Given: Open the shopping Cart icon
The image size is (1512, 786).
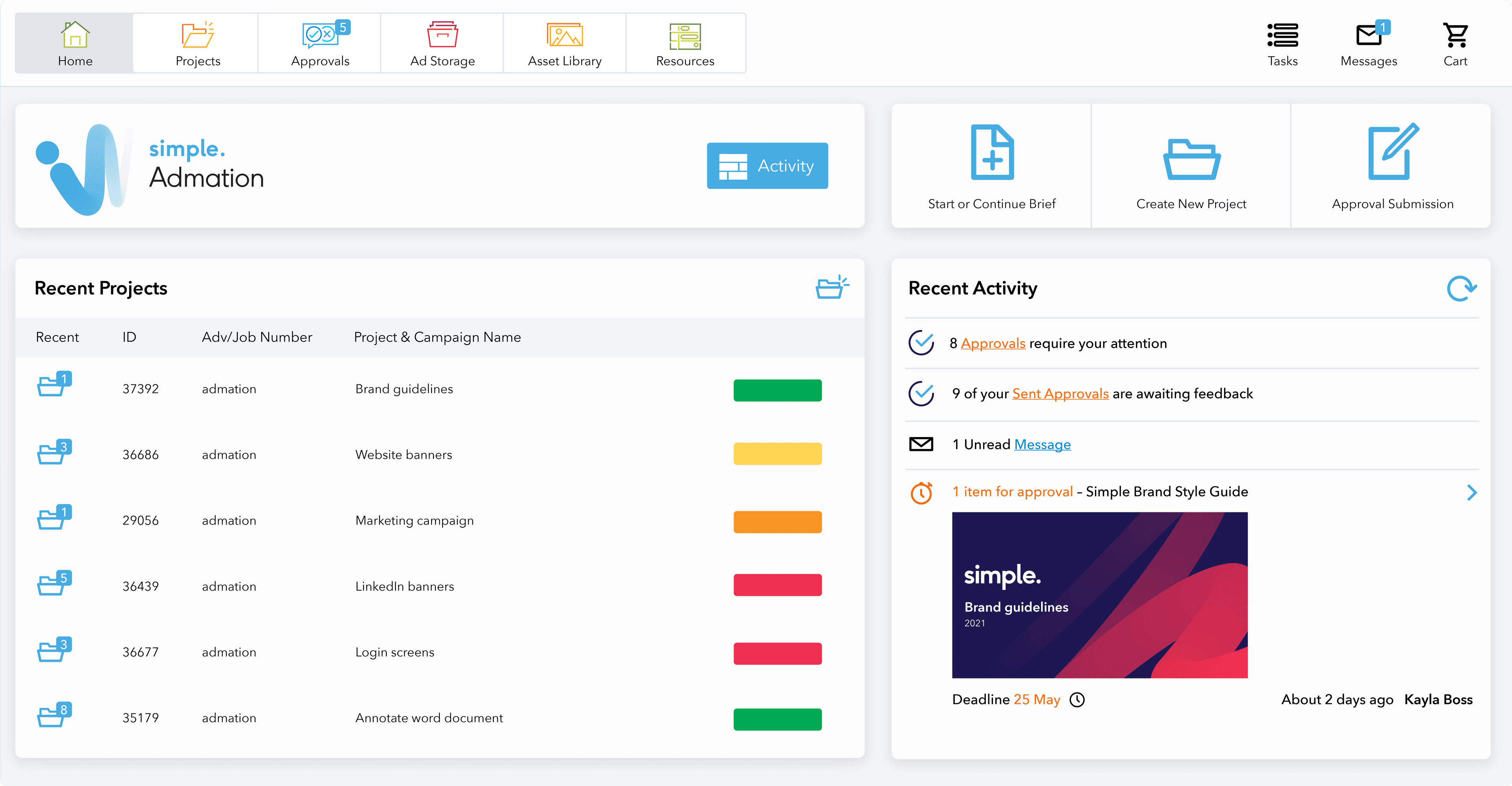Looking at the screenshot, I should tap(1455, 36).
